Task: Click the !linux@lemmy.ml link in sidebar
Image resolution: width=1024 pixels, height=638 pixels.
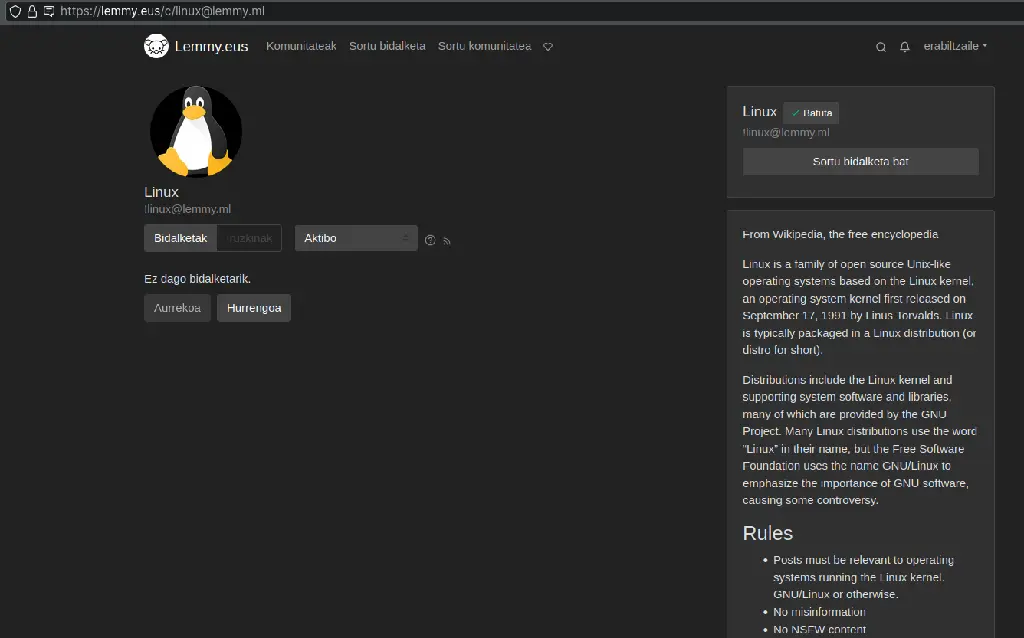Action: (786, 133)
